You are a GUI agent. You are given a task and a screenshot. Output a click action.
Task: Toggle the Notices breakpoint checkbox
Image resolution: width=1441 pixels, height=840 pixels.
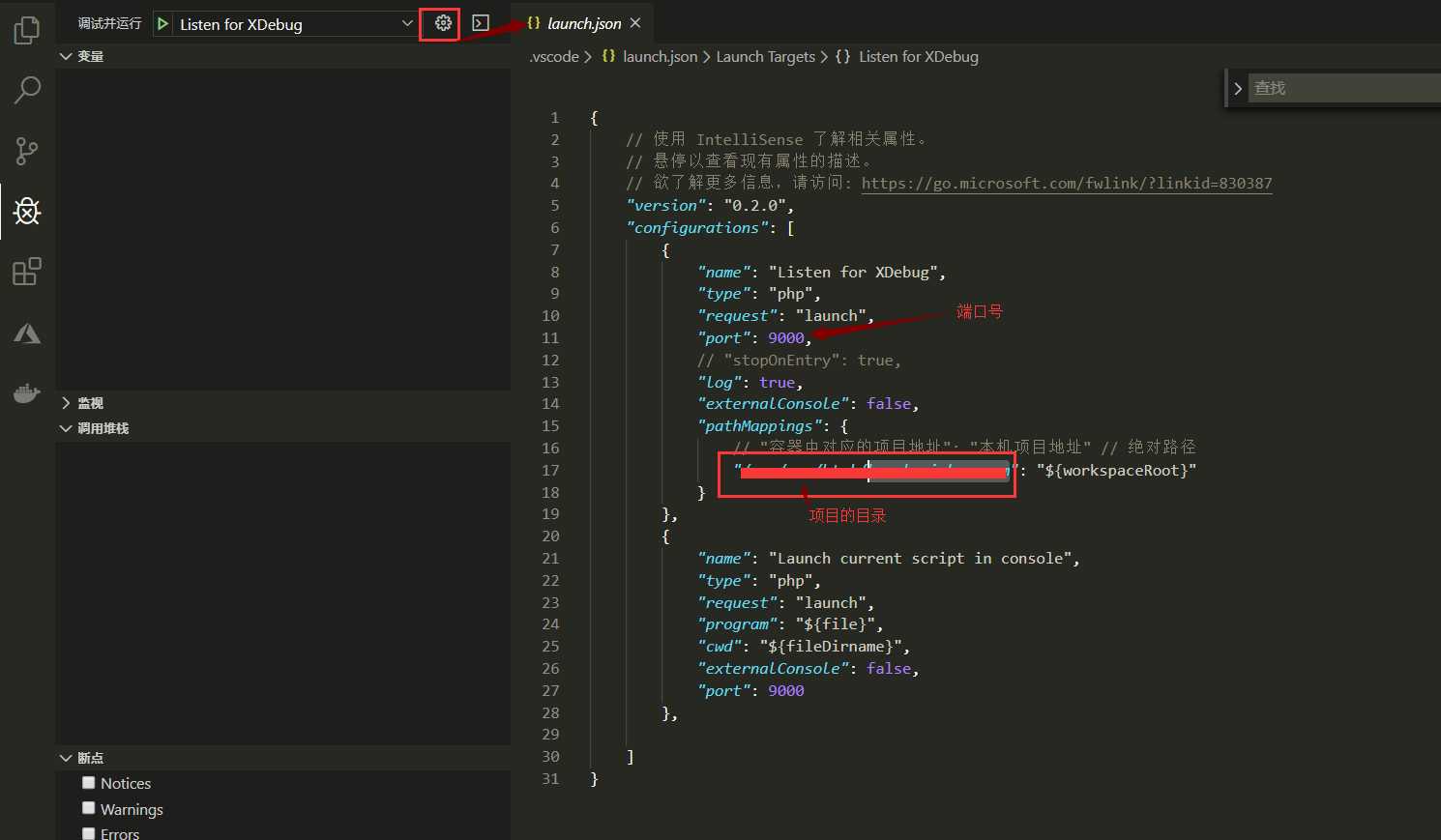tap(89, 783)
